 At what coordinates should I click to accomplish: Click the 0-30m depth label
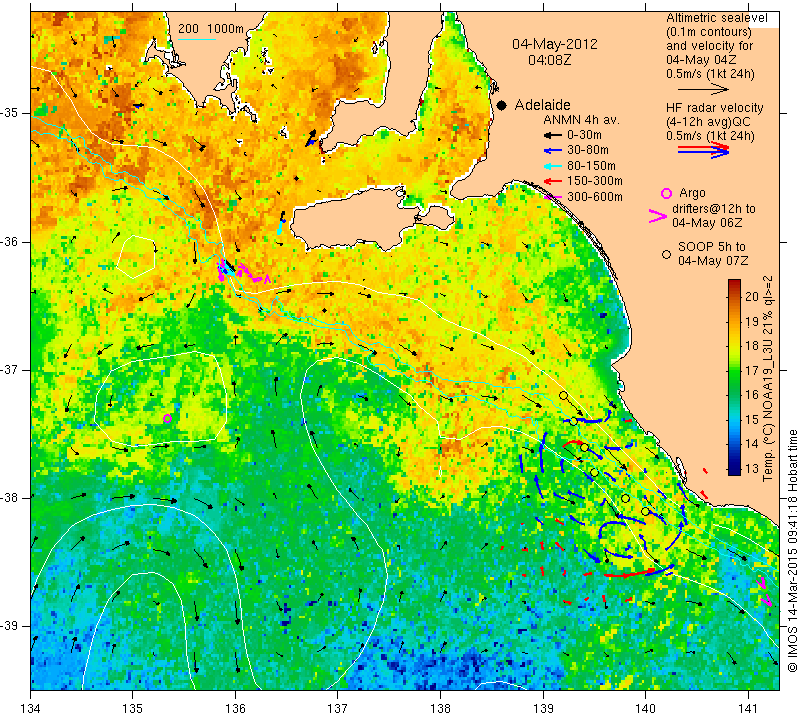584,135
